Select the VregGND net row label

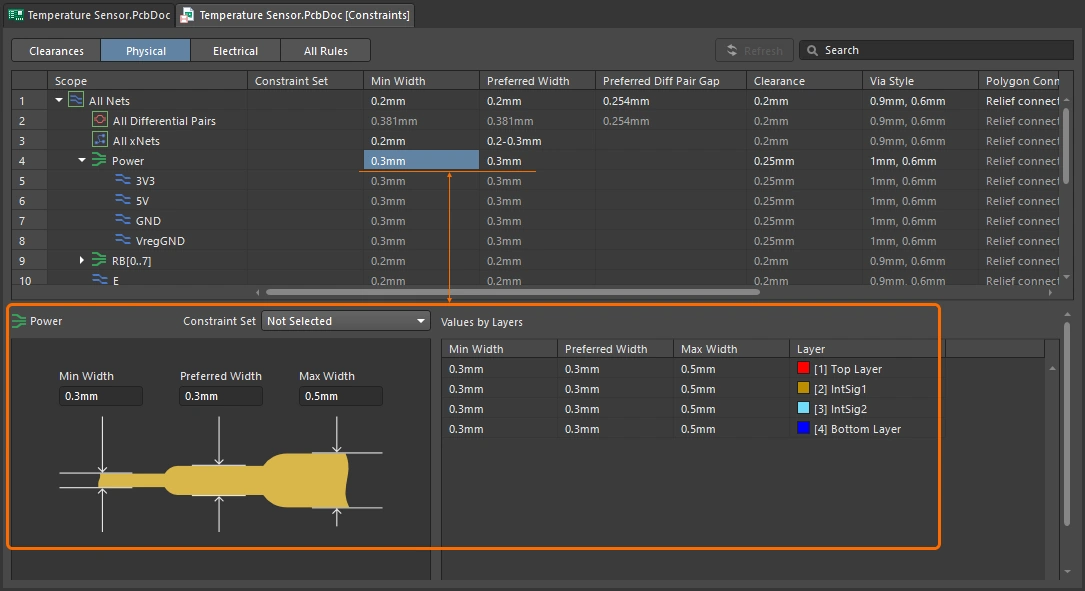160,241
